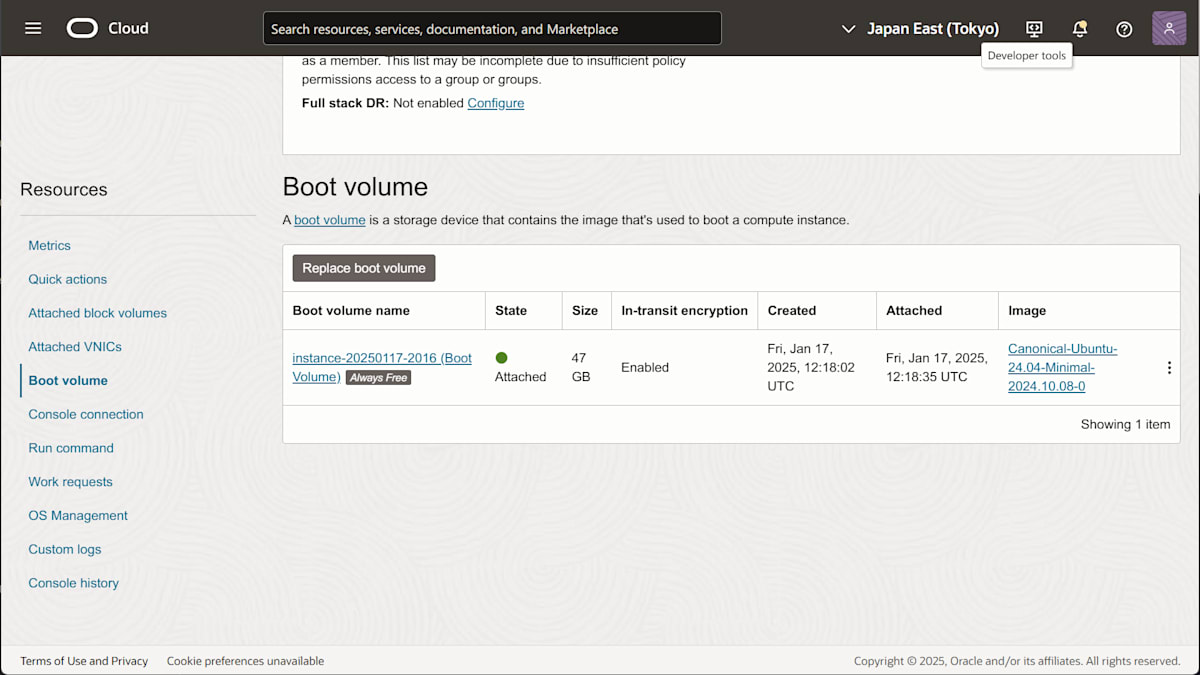Select Metrics in Resources sidebar
The height and width of the screenshot is (675, 1200).
(49, 245)
